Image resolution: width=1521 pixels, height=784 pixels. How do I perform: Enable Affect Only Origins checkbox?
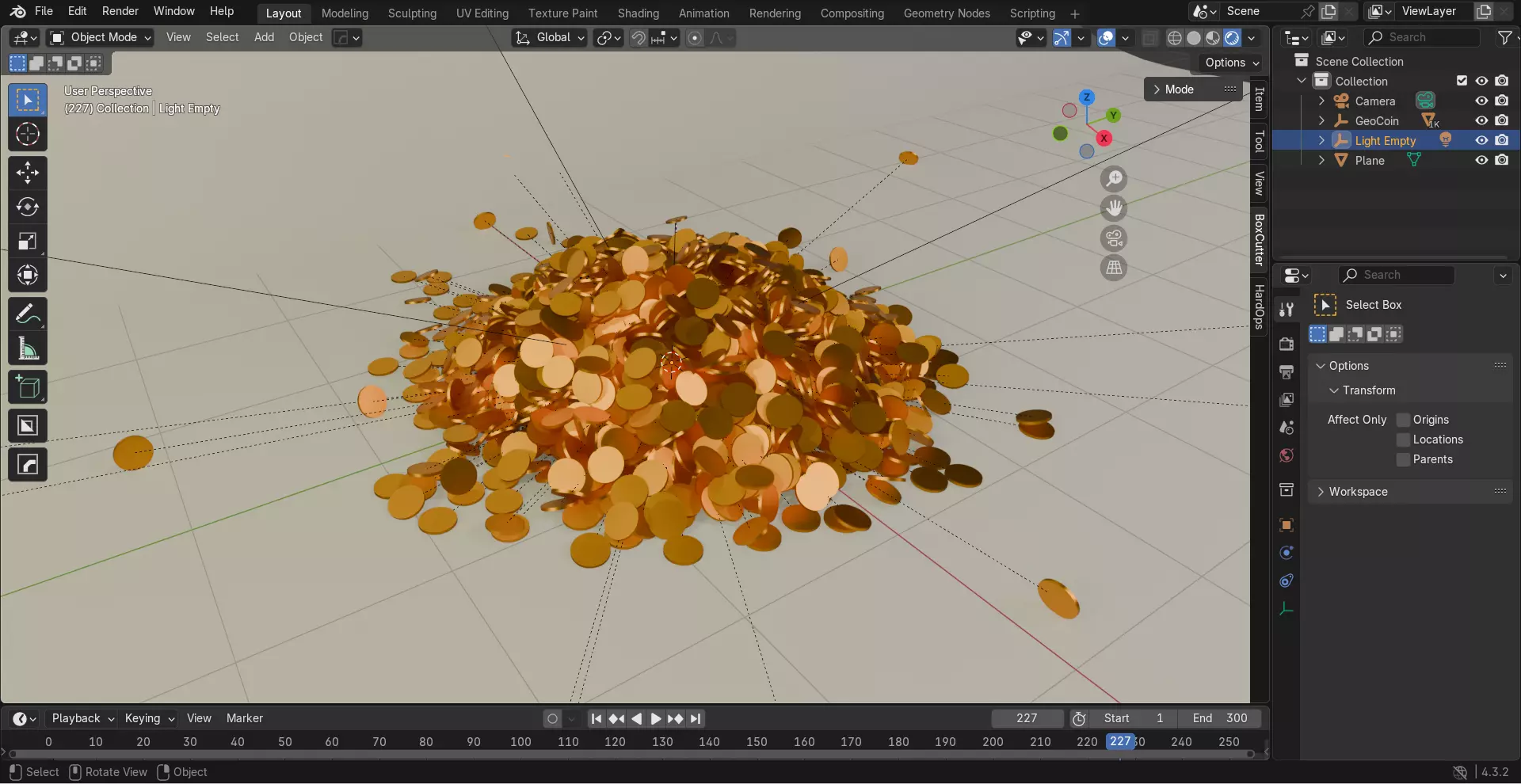[1403, 420]
